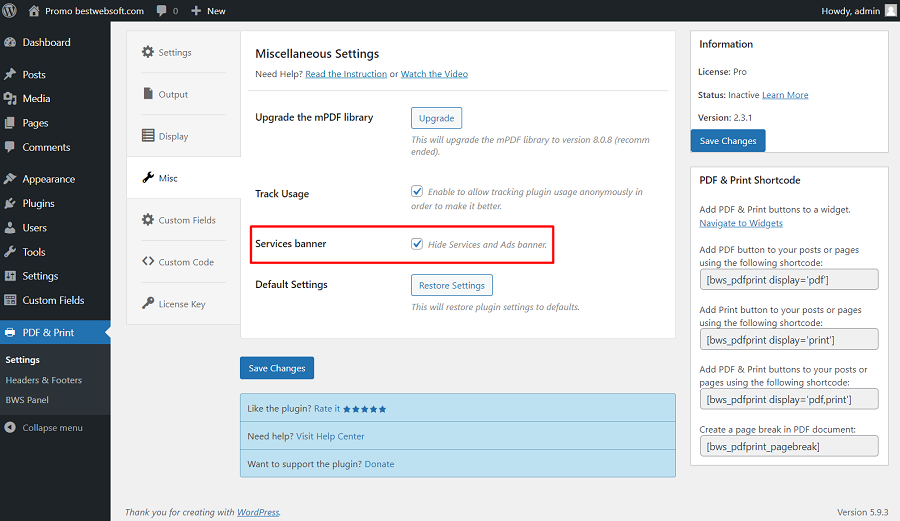
Task: Click the WordPress logo icon
Action: (x=10, y=10)
